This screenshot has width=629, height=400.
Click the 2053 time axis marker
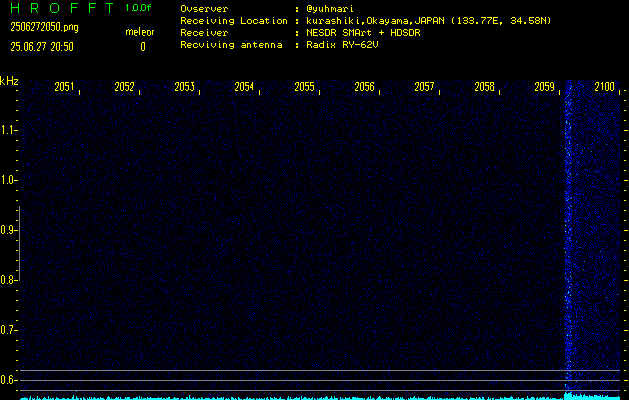tap(185, 87)
